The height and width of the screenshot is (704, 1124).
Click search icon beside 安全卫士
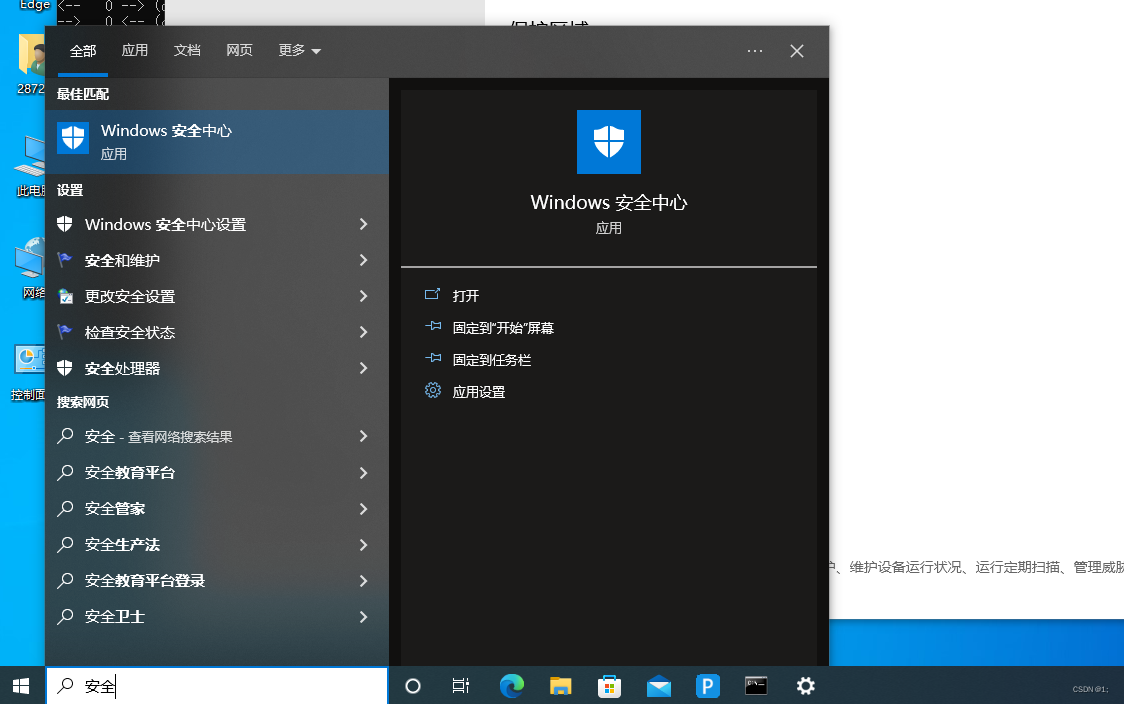point(65,615)
